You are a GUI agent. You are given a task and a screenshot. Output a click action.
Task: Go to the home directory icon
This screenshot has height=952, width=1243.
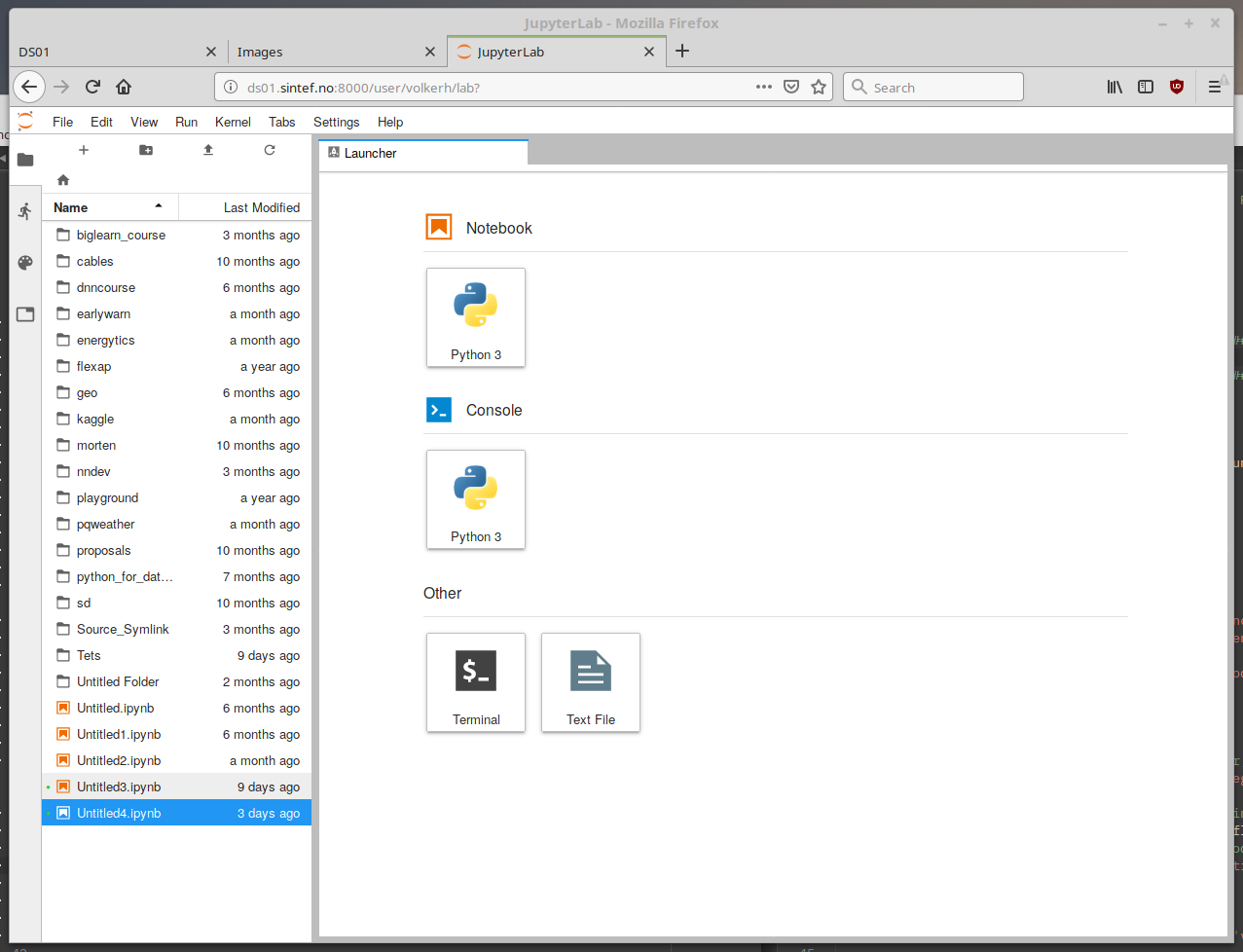(63, 180)
